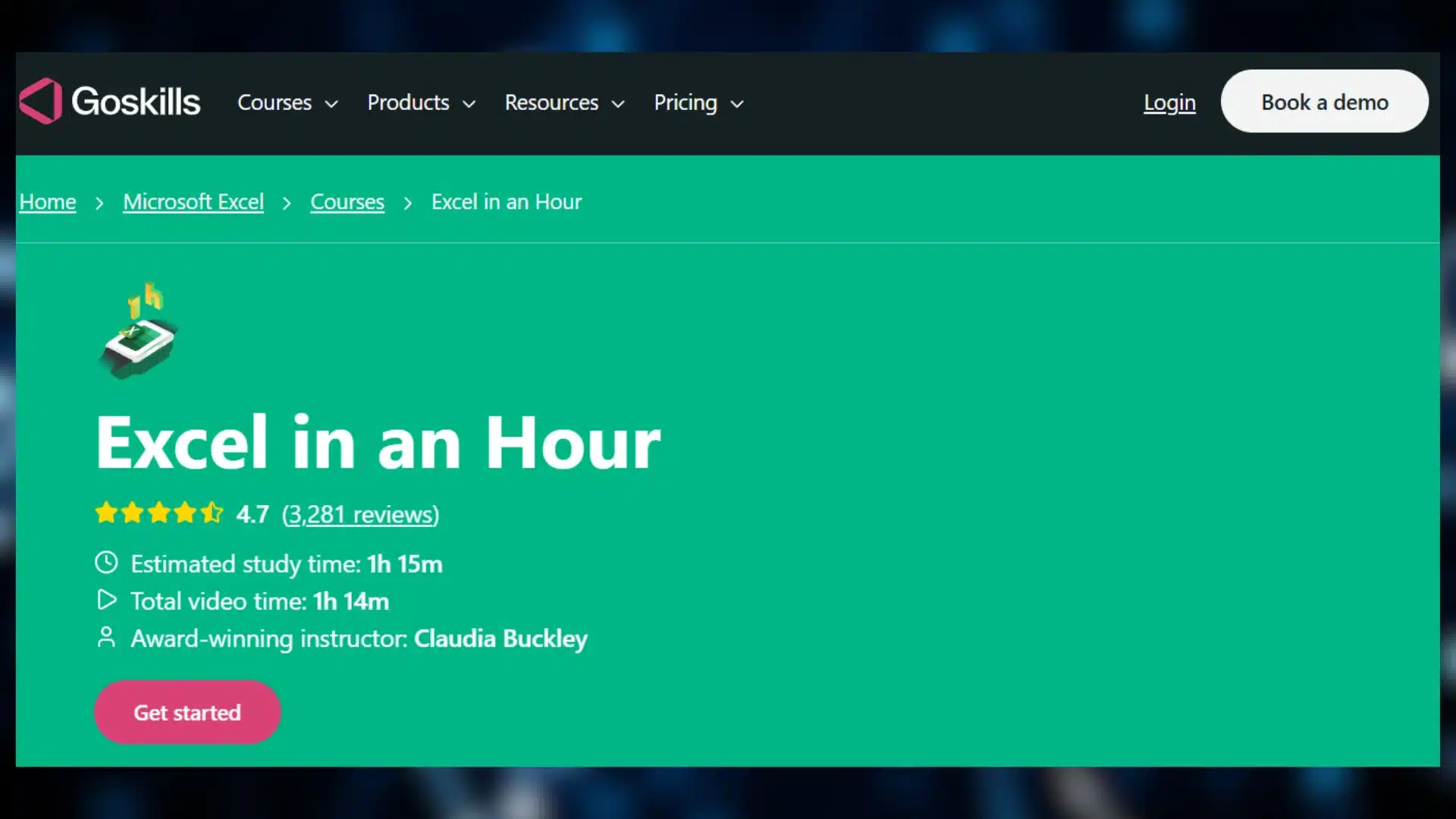Expand the Resources chevron
Image resolution: width=1456 pixels, height=819 pixels.
coord(618,104)
